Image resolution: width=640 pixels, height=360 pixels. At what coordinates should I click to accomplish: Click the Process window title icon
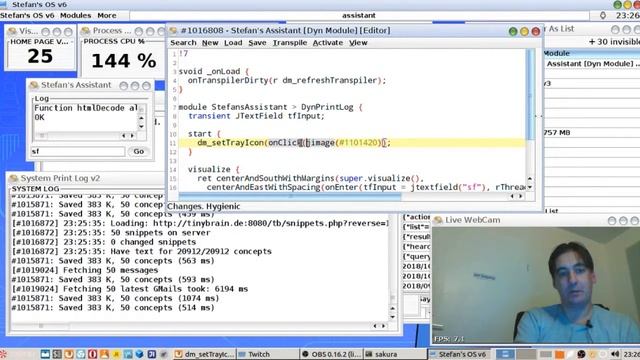click(x=85, y=31)
